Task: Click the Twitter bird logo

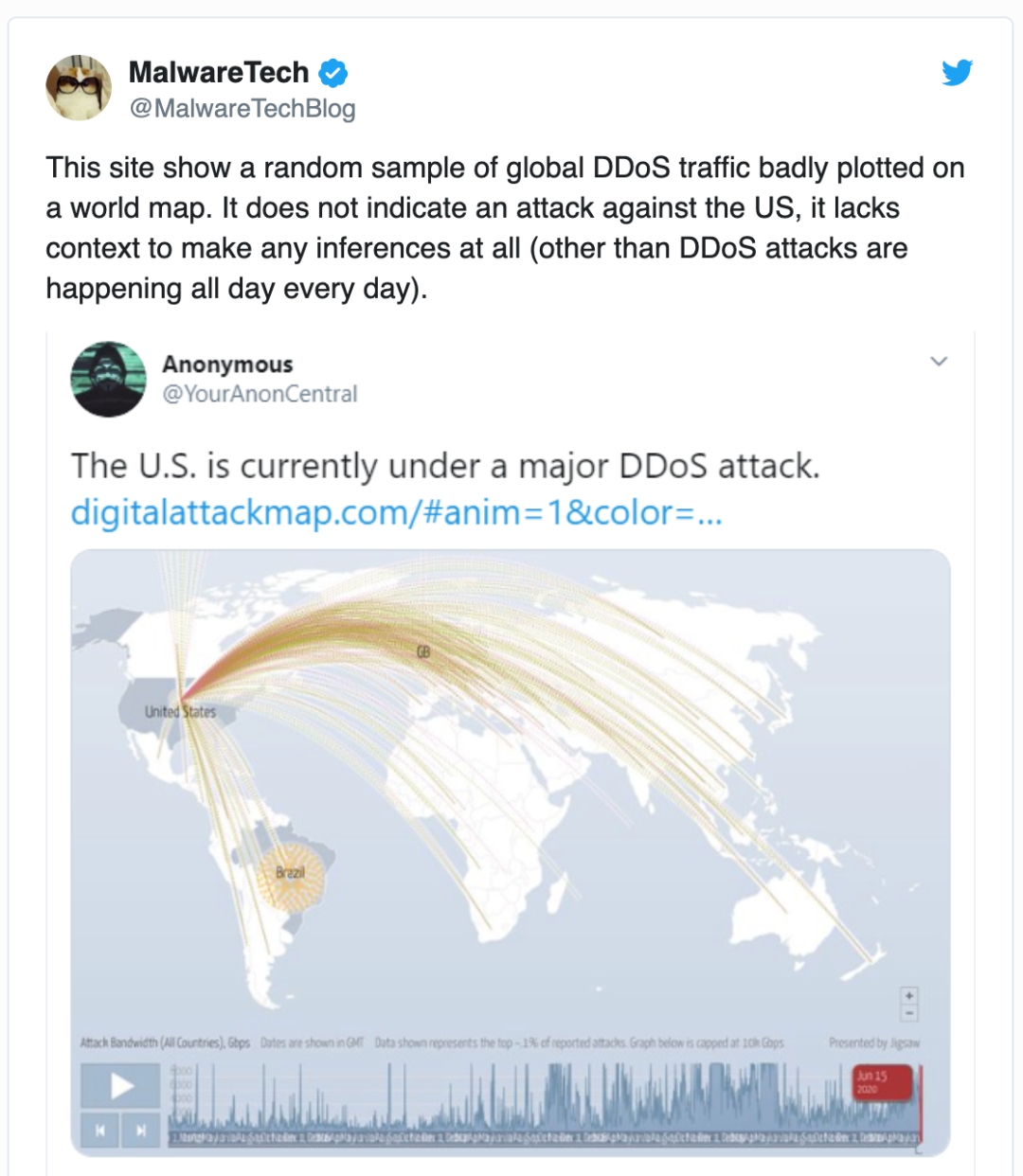Action: (958, 72)
